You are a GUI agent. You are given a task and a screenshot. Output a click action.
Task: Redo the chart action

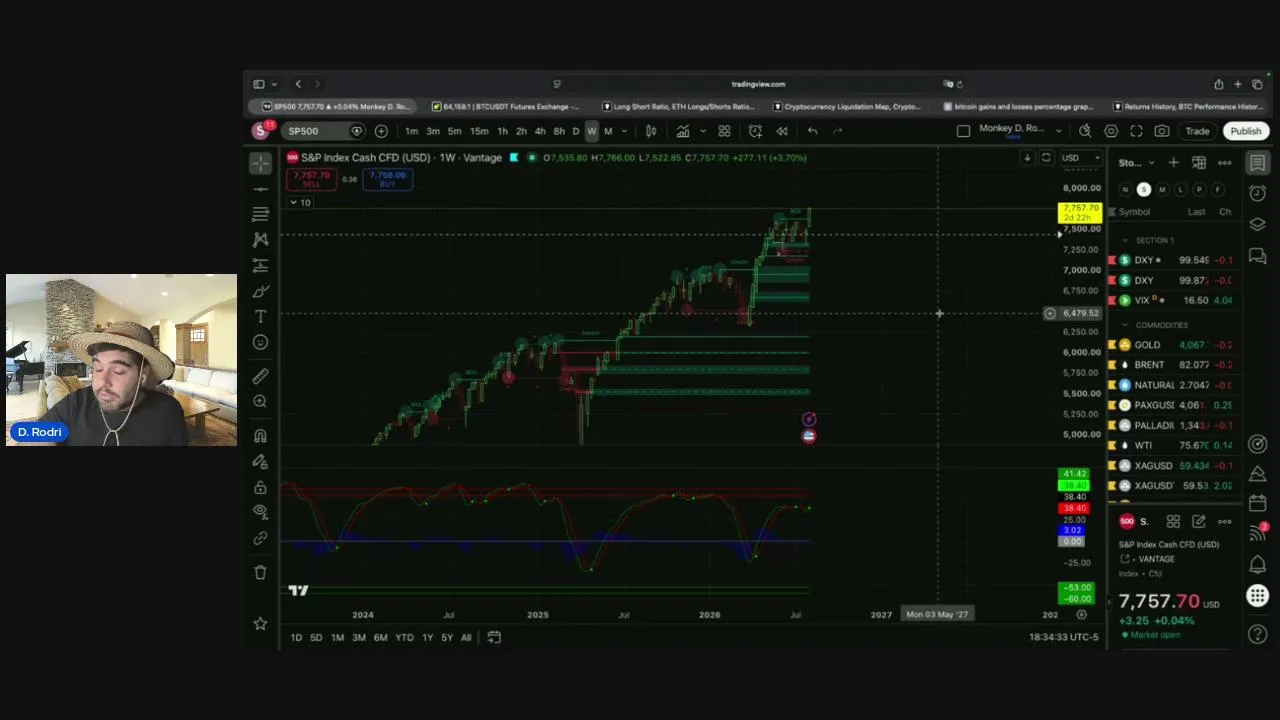[838, 131]
